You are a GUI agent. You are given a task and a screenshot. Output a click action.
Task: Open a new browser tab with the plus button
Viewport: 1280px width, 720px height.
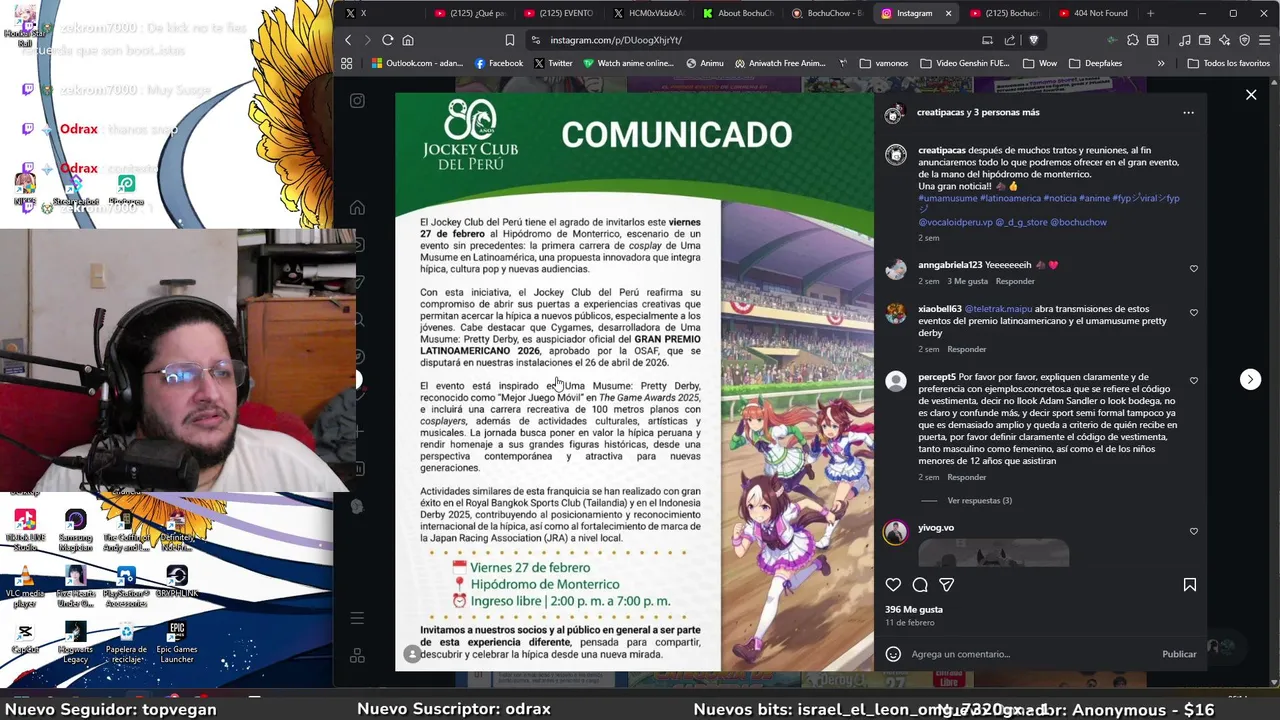point(1150,13)
